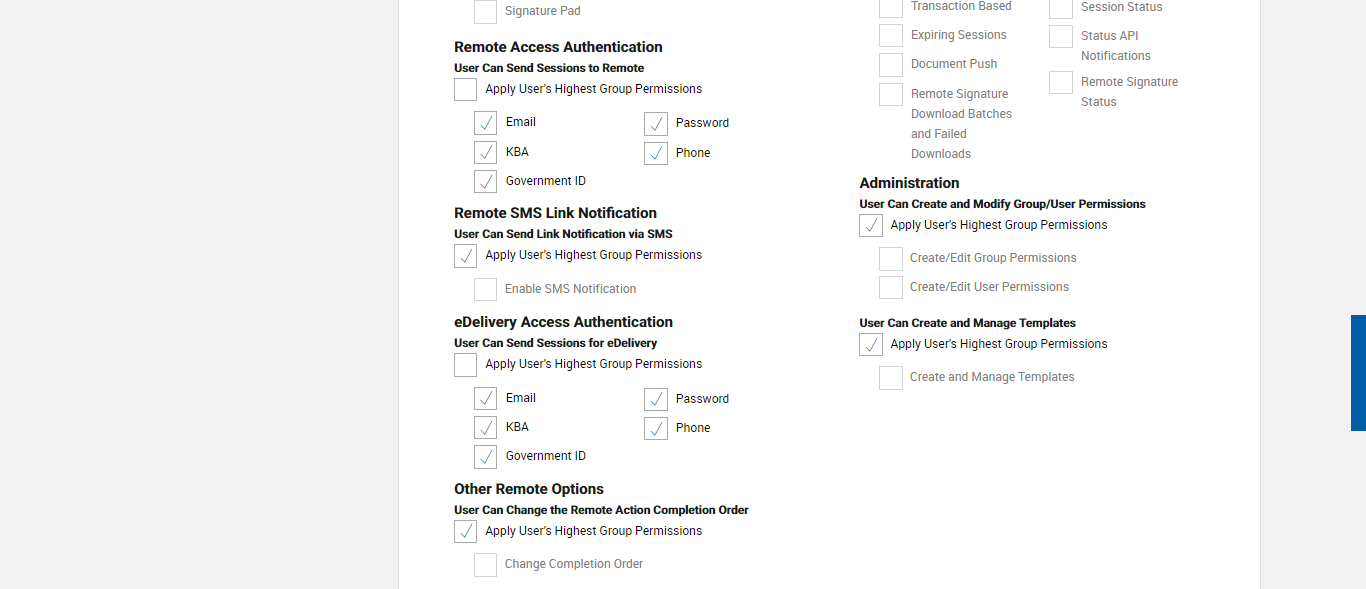Uncheck Email under eDelivery Access Authentication
Image resolution: width=1366 pixels, height=589 pixels.
click(x=486, y=399)
